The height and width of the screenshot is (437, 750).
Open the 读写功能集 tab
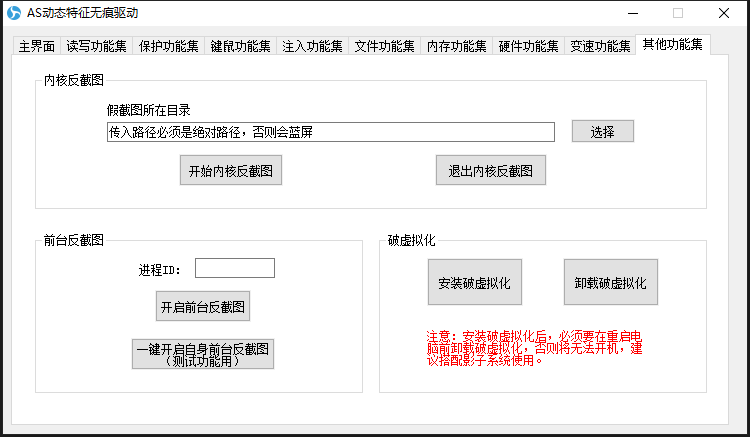pyautogui.click(x=96, y=47)
